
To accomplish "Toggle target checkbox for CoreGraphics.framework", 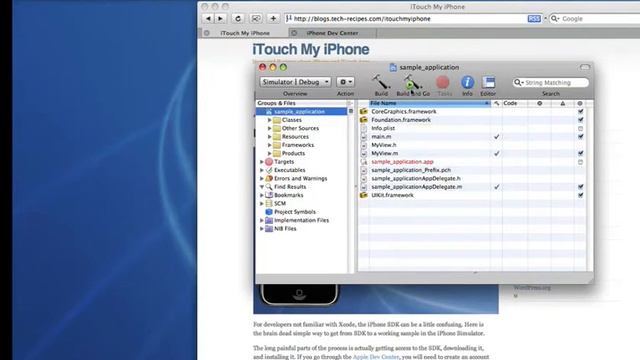I will (580, 111).
